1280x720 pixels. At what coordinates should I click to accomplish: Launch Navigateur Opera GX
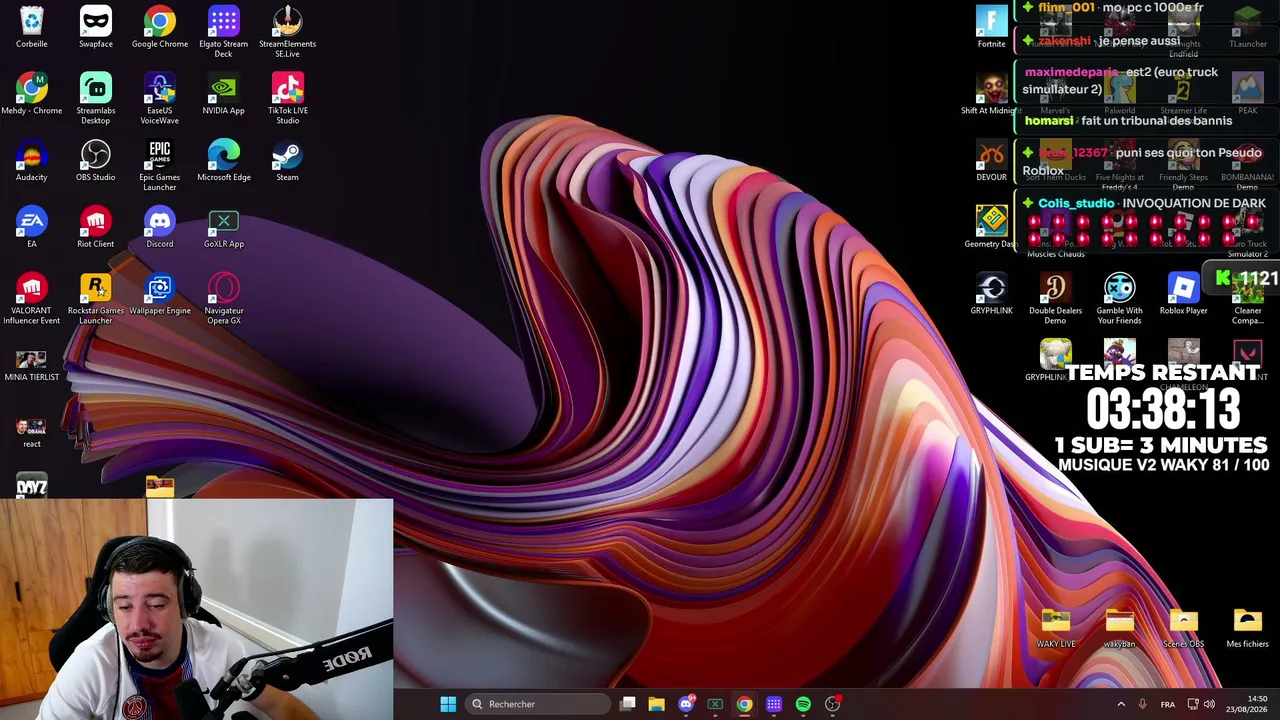(224, 299)
